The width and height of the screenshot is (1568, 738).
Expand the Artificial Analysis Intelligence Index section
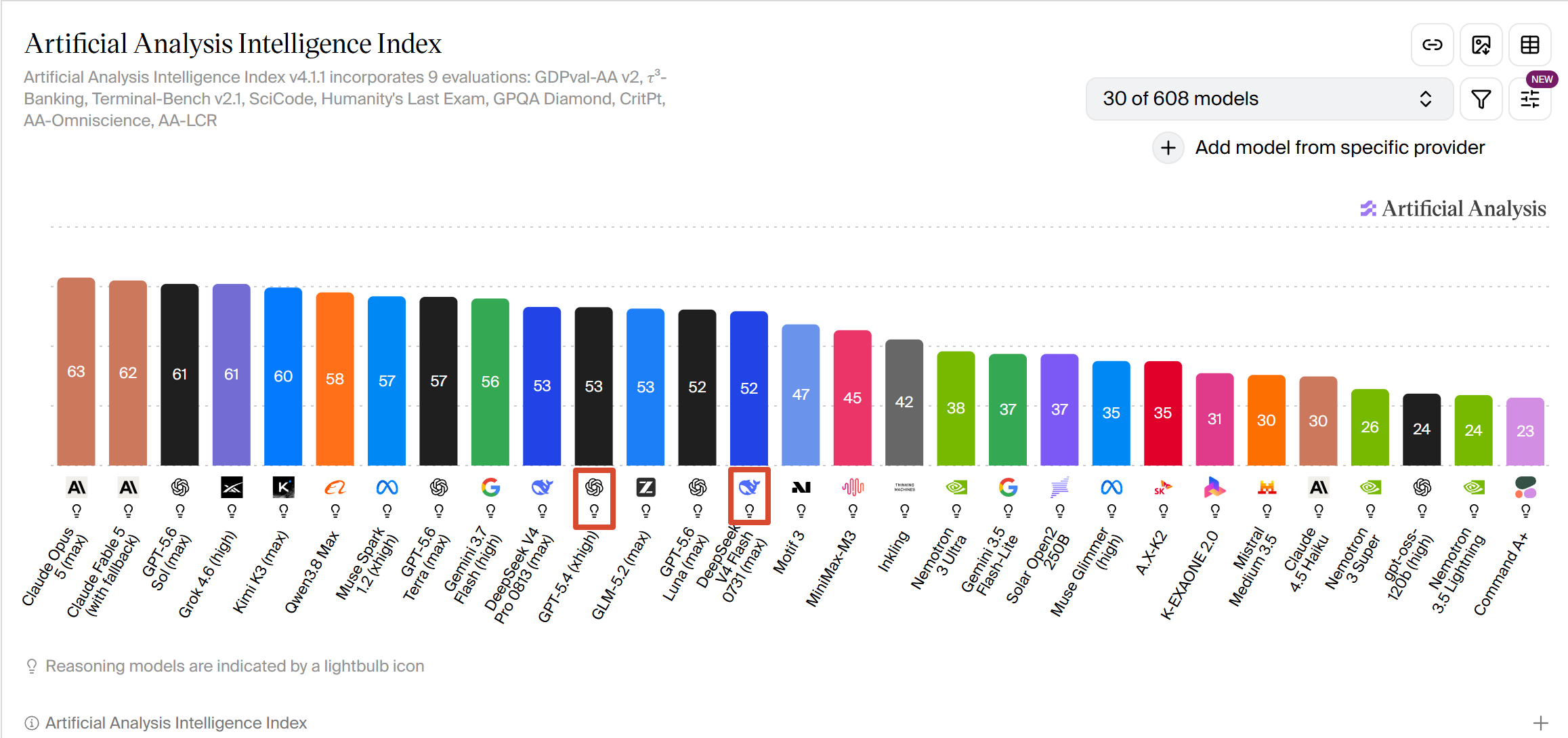[x=1541, y=723]
